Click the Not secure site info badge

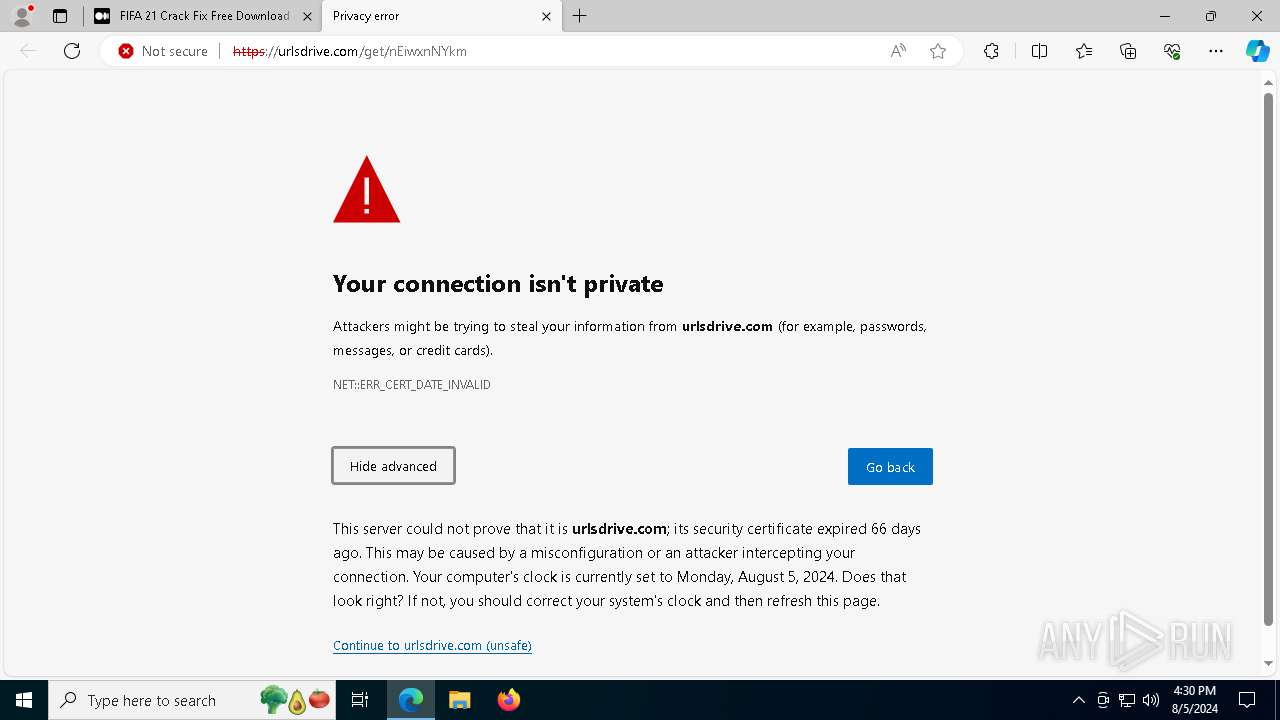pos(163,51)
